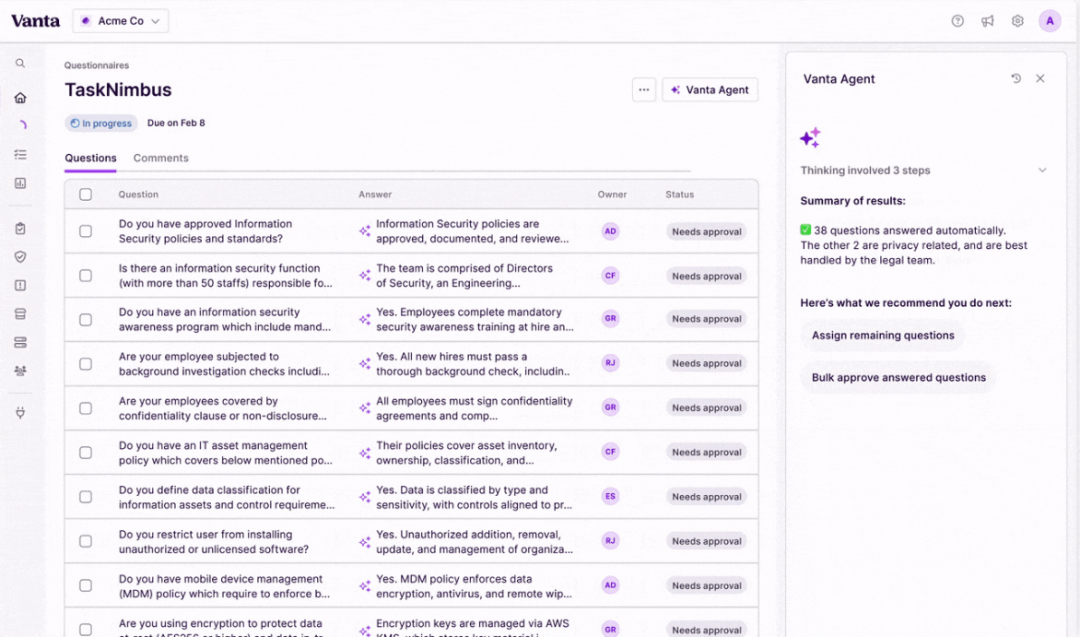Click the user avatar 'A' in top right
This screenshot has height=637, width=1080.
pos(1049,21)
